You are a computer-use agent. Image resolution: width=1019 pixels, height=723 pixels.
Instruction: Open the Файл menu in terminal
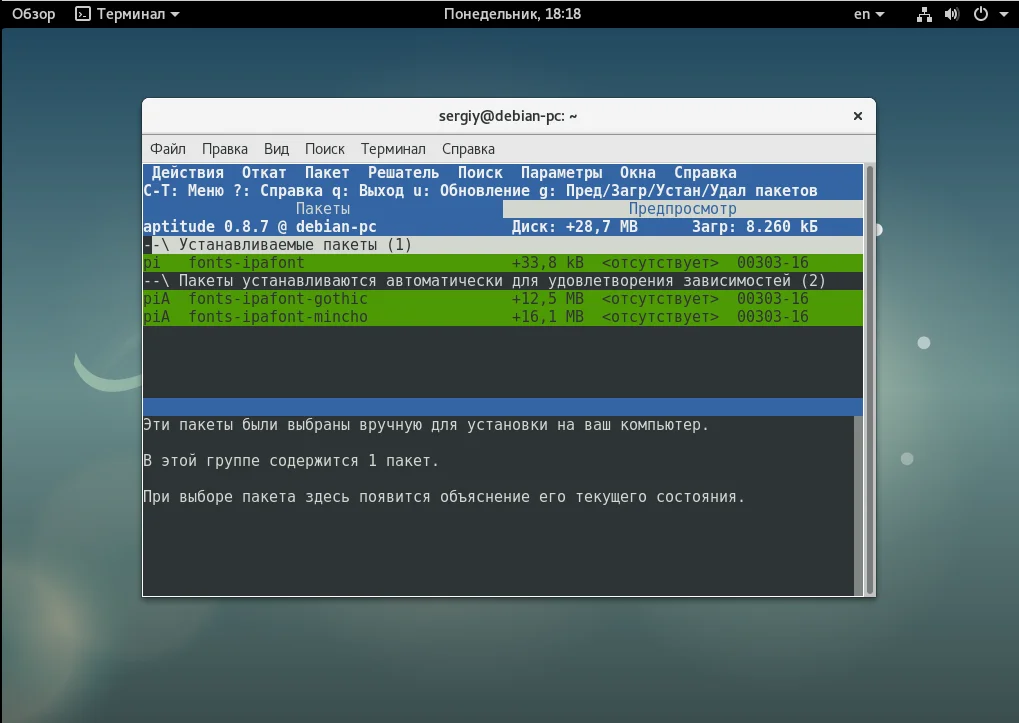click(168, 149)
